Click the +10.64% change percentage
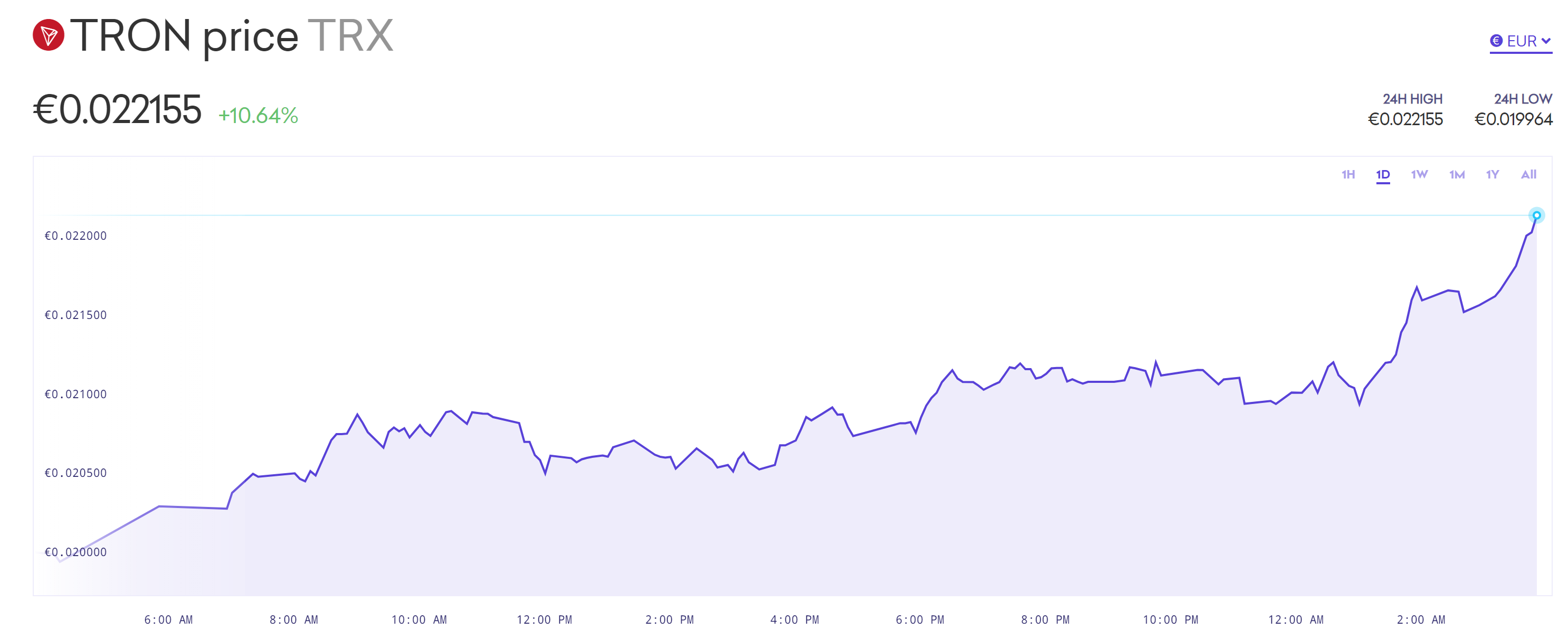This screenshot has width=1568, height=639. point(258,116)
